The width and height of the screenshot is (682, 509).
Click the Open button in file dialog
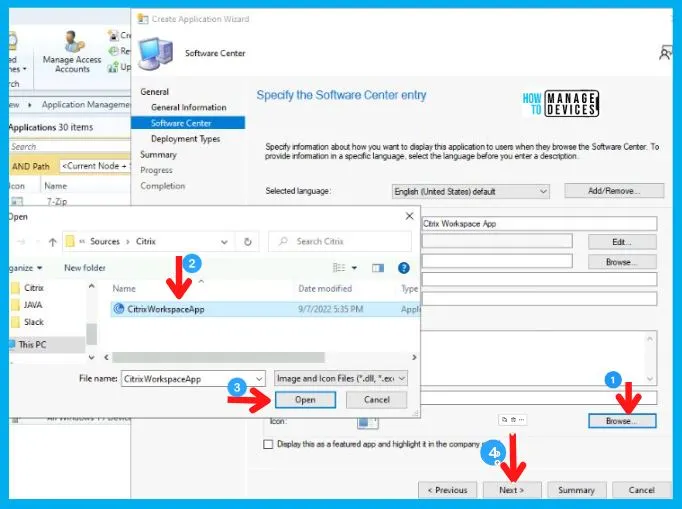pos(305,400)
